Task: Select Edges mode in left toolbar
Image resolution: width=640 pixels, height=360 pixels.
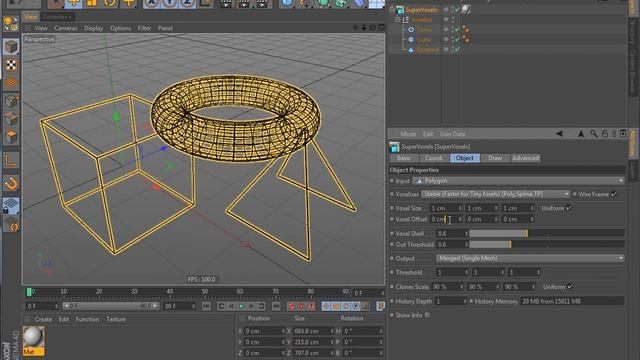Action: coord(11,119)
